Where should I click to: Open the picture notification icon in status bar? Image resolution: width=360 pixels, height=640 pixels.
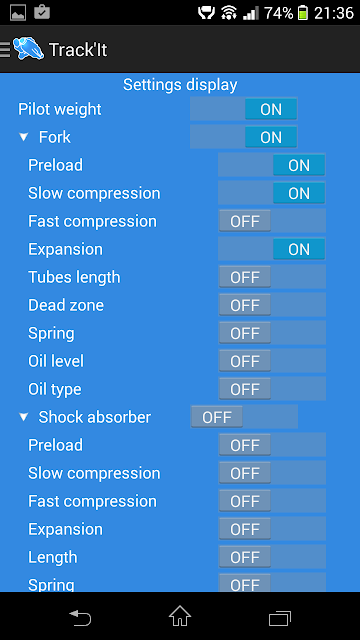[x=18, y=13]
